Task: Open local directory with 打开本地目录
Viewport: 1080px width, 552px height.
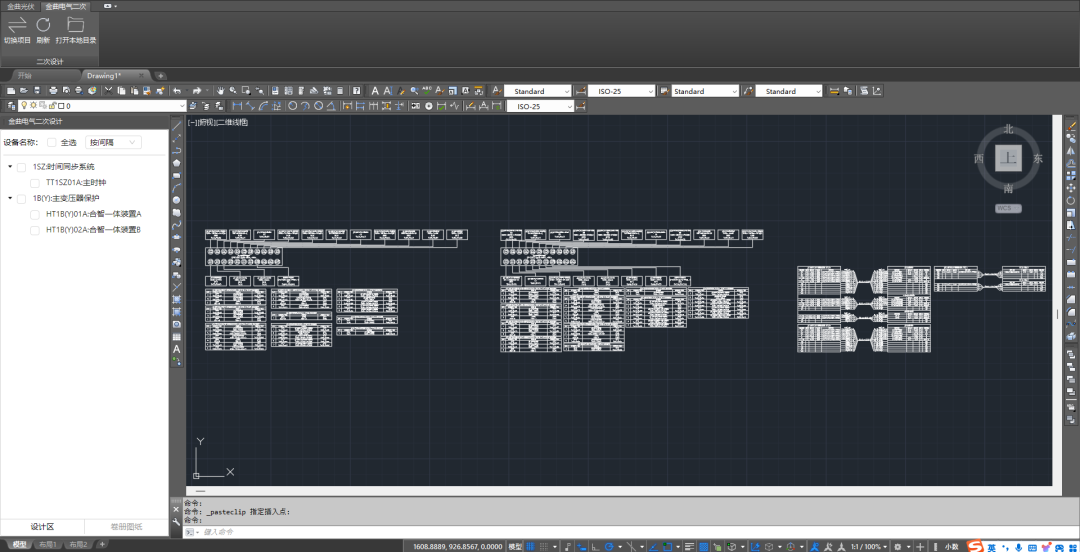Action: click(76, 25)
